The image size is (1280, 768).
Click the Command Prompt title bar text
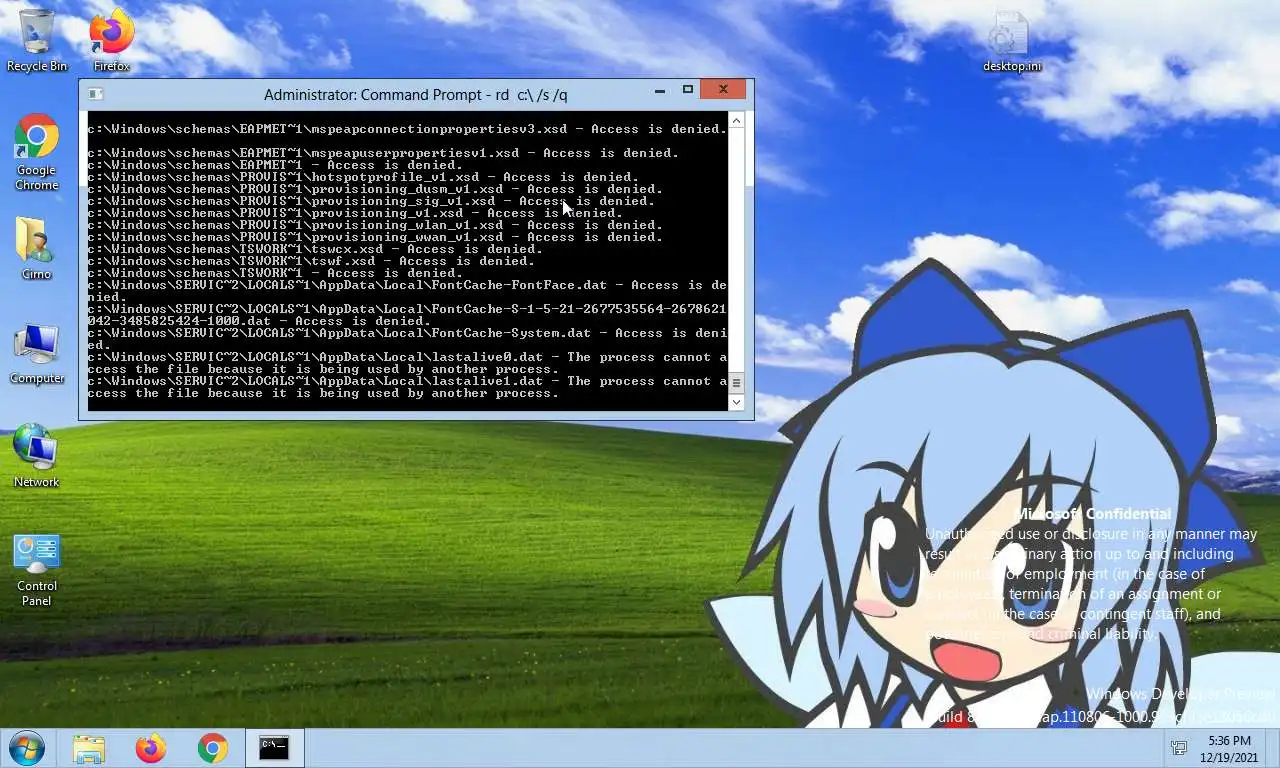pyautogui.click(x=415, y=95)
